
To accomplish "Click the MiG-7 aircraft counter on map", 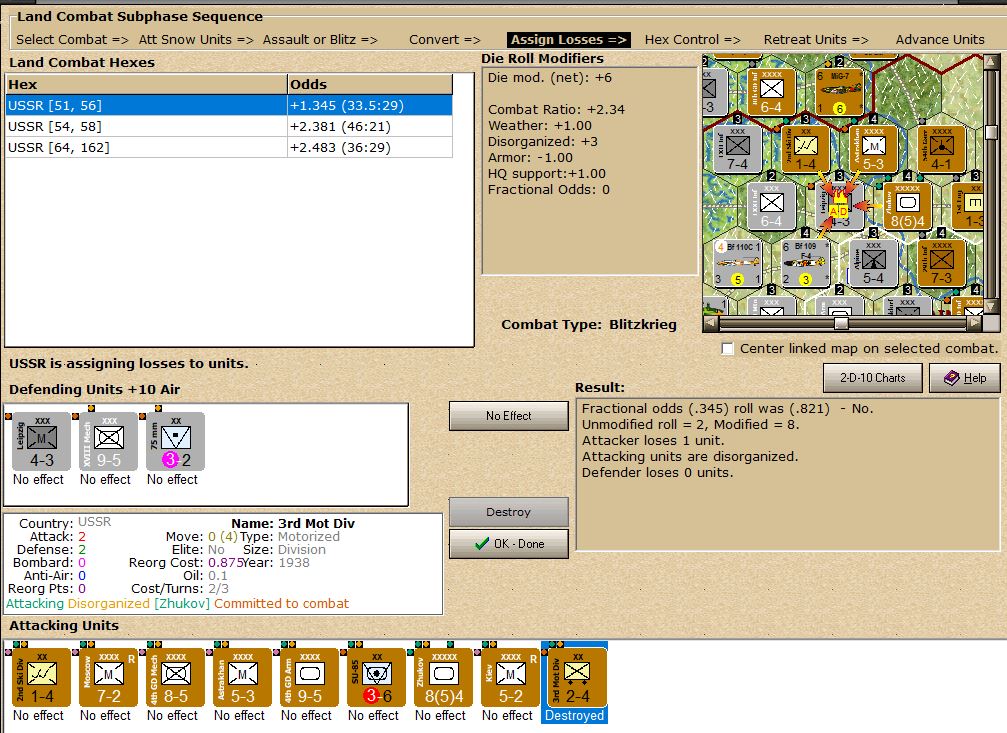I will (839, 92).
